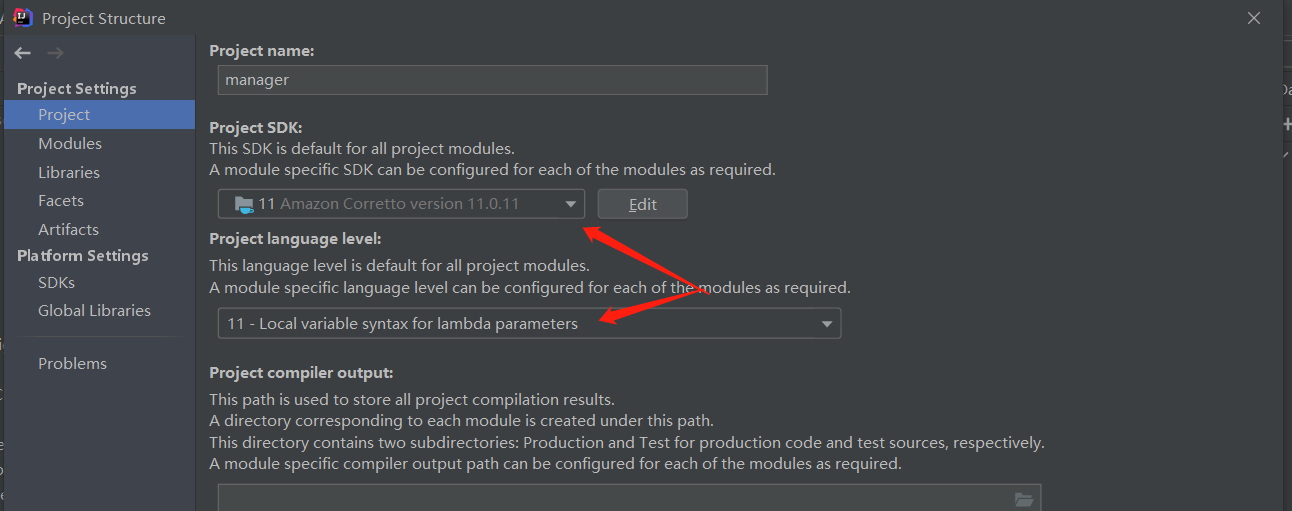Click the forward navigation arrow

[56, 53]
